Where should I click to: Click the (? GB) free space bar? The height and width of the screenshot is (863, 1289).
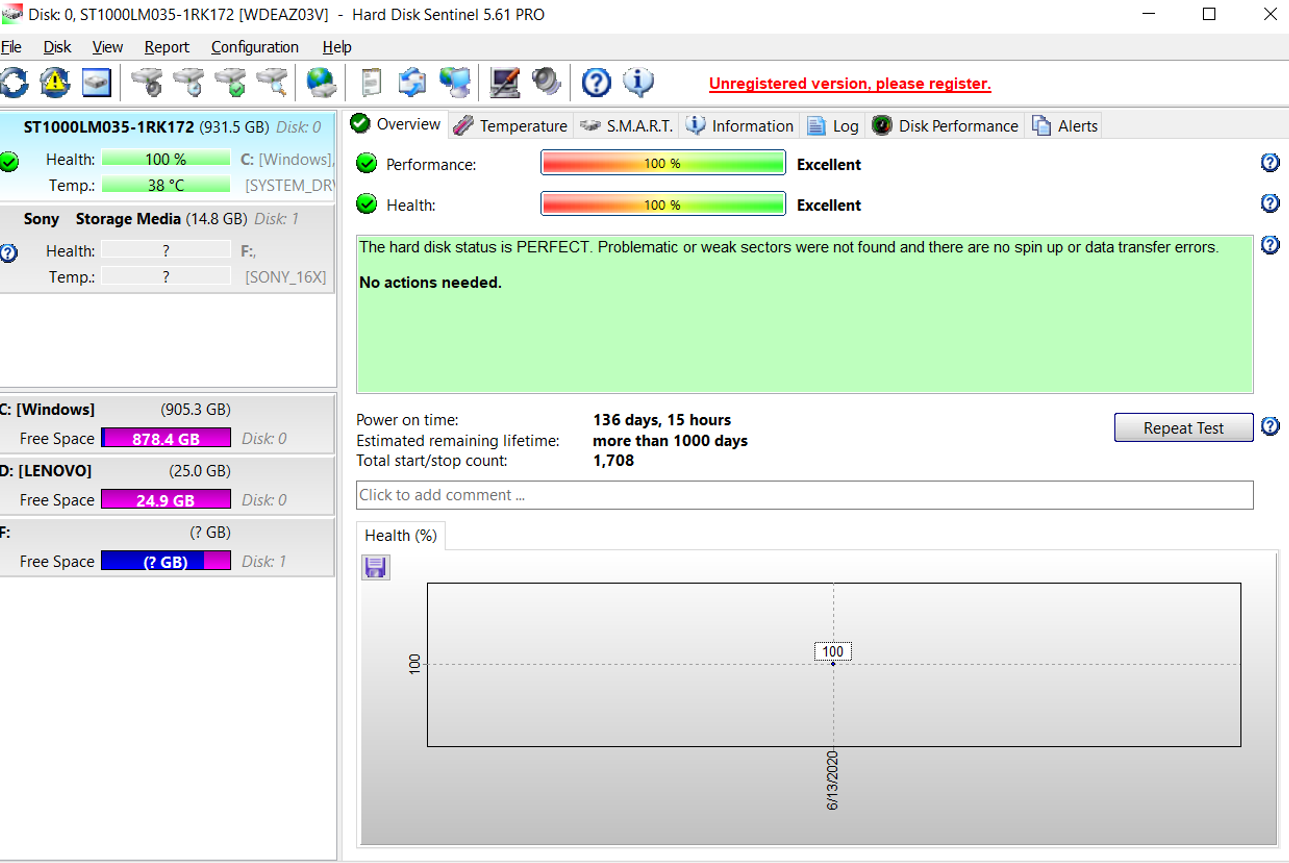pyautogui.click(x=166, y=562)
